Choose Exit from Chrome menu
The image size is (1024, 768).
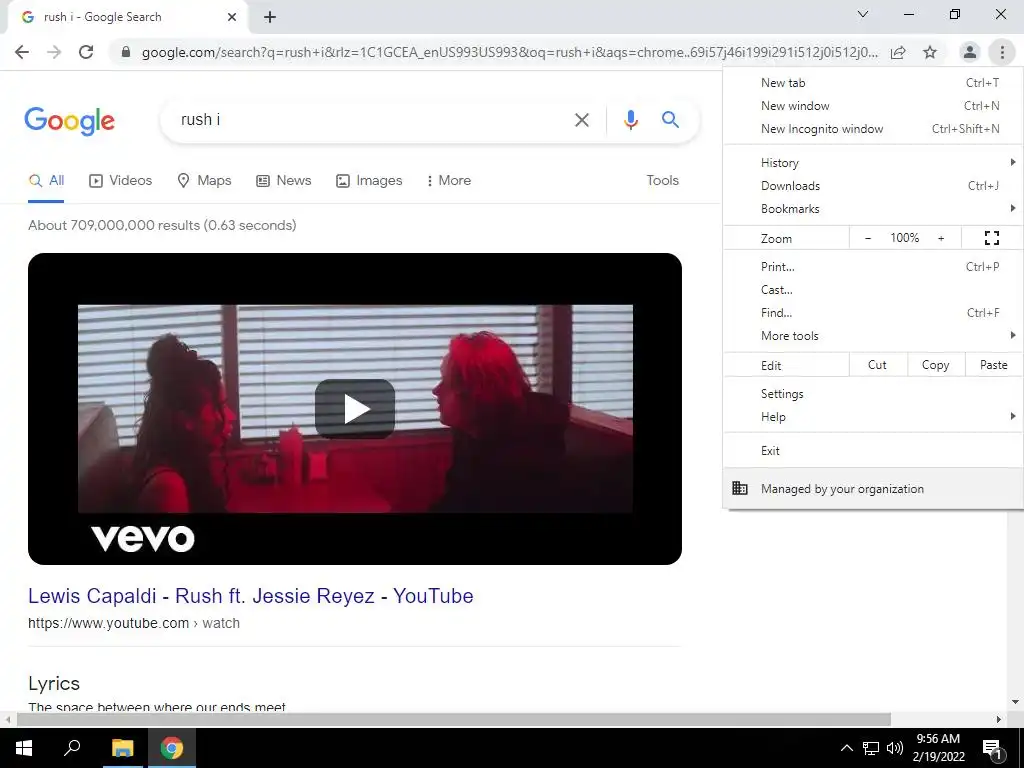[873, 451]
